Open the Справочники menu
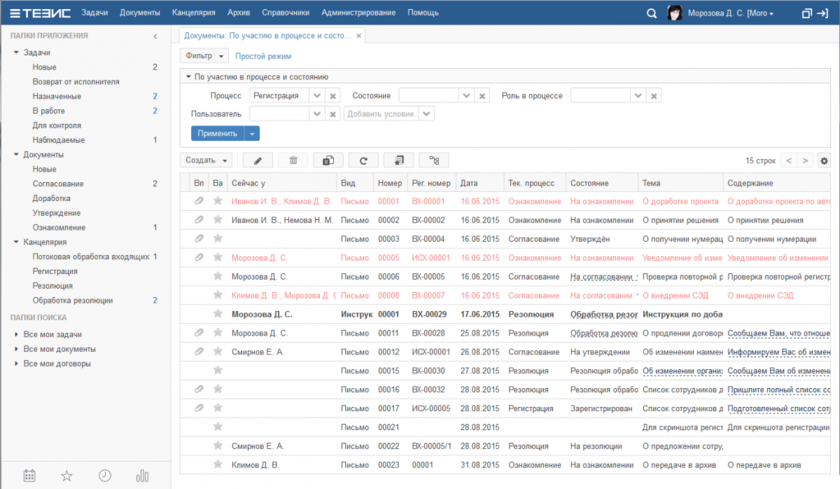This screenshot has height=489, width=840. pos(286,13)
